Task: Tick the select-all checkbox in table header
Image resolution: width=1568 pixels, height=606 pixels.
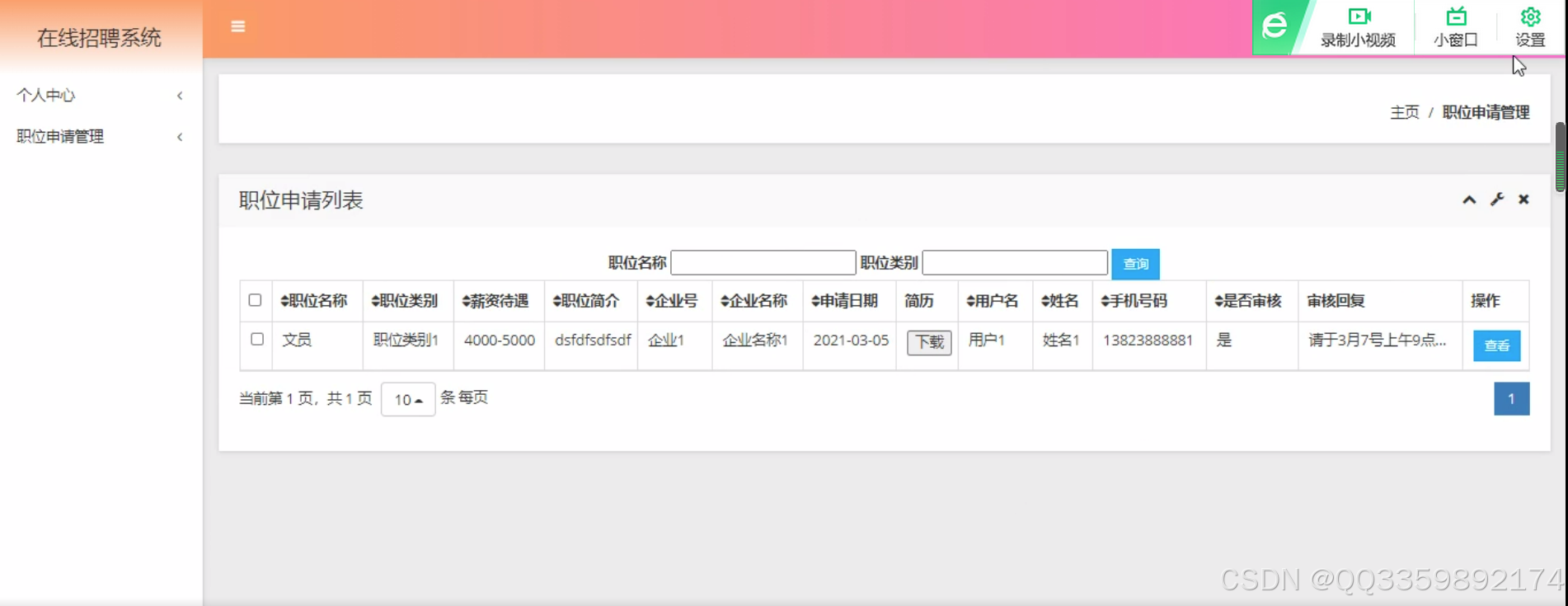Action: (255, 300)
